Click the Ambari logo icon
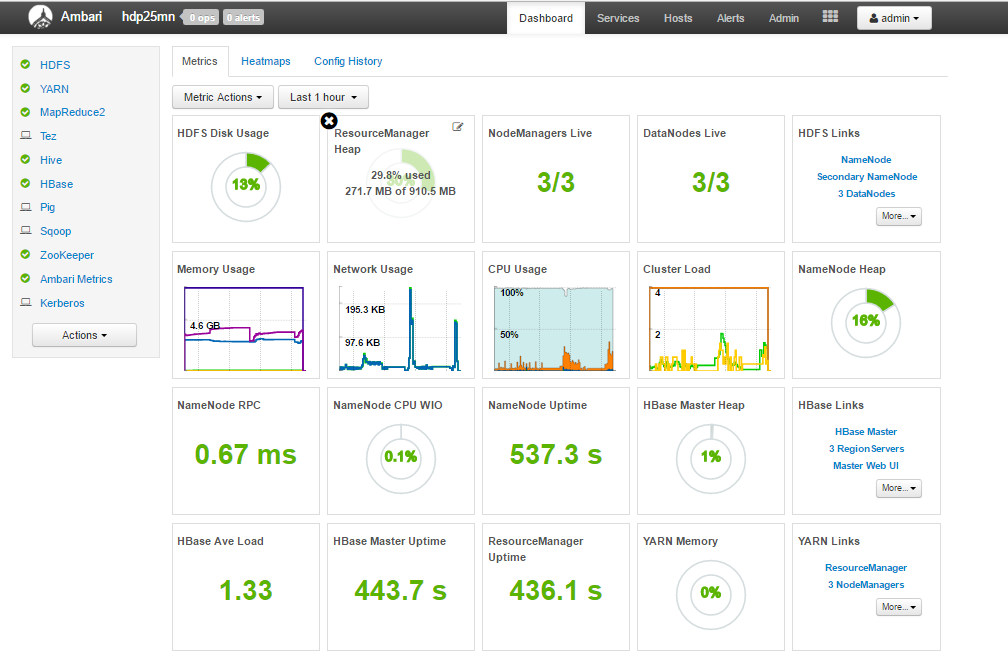The height and width of the screenshot is (661, 1008). coord(40,17)
